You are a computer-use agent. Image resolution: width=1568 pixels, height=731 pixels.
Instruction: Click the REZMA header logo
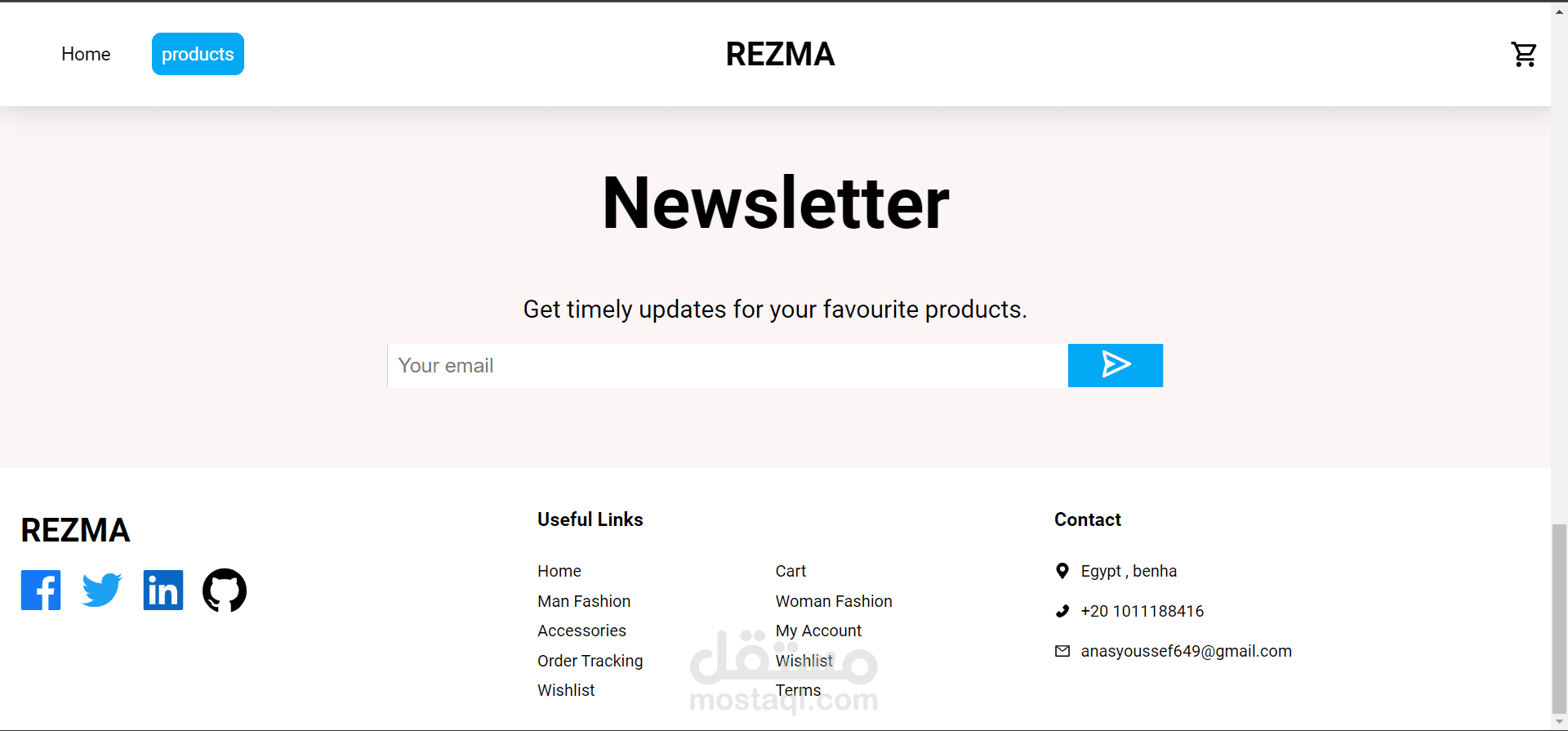(780, 54)
